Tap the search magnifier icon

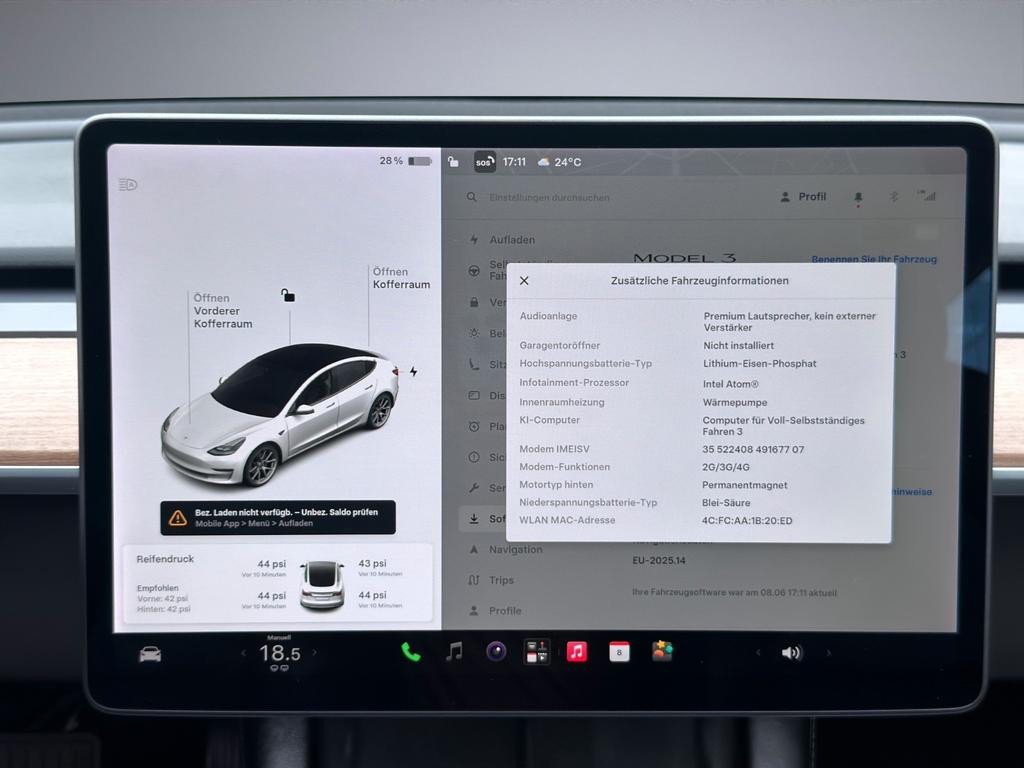472,197
